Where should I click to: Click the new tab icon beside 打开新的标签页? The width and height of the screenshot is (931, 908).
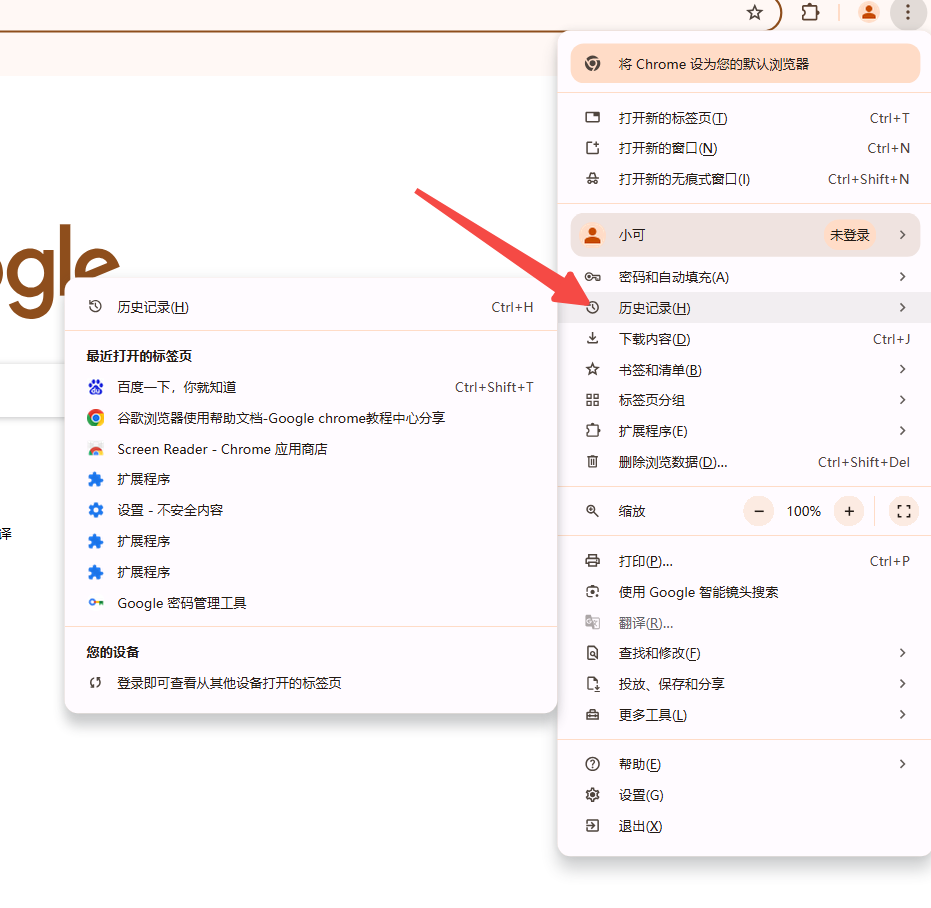click(593, 118)
